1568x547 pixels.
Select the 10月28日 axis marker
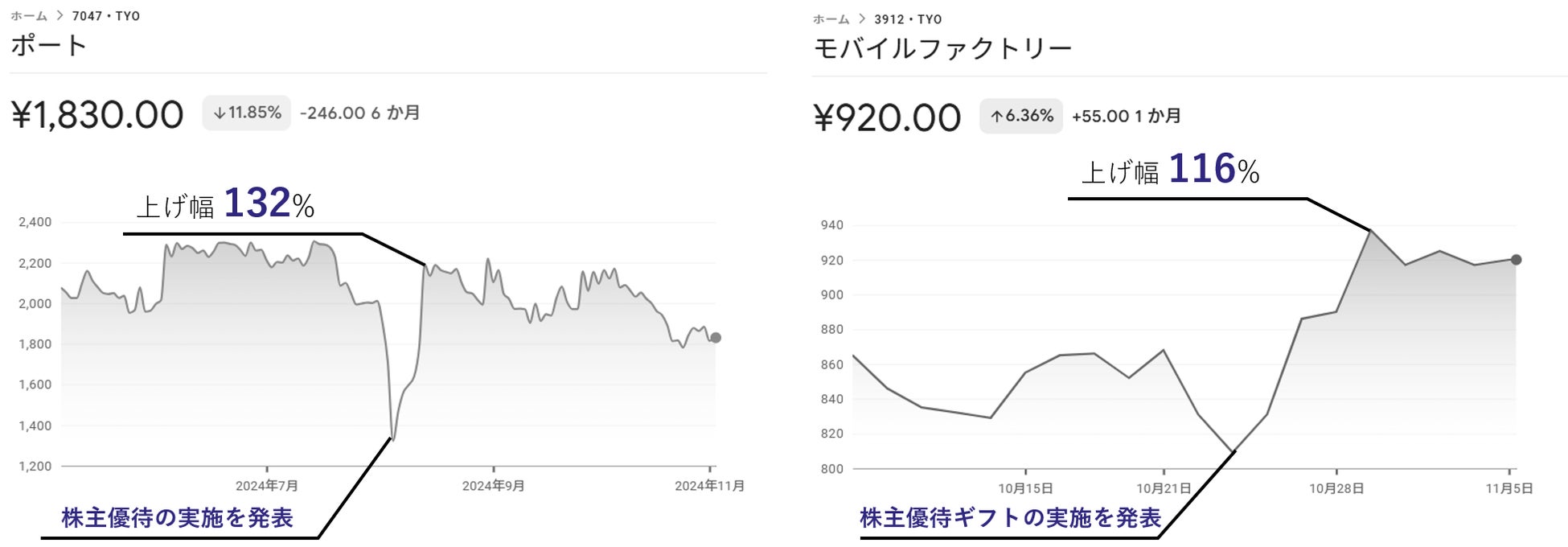point(1336,488)
